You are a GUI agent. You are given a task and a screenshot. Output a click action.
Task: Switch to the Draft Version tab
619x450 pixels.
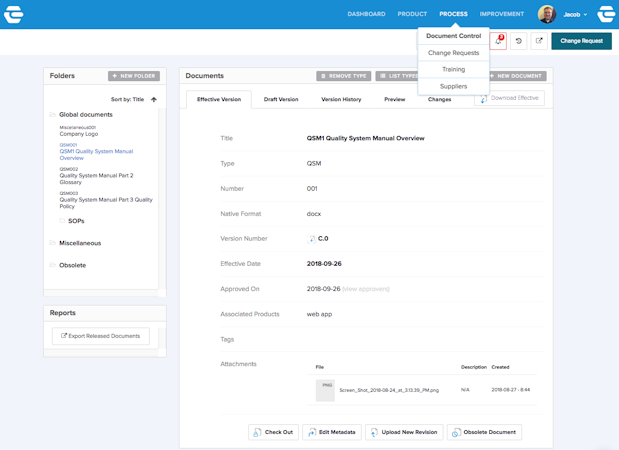point(281,99)
